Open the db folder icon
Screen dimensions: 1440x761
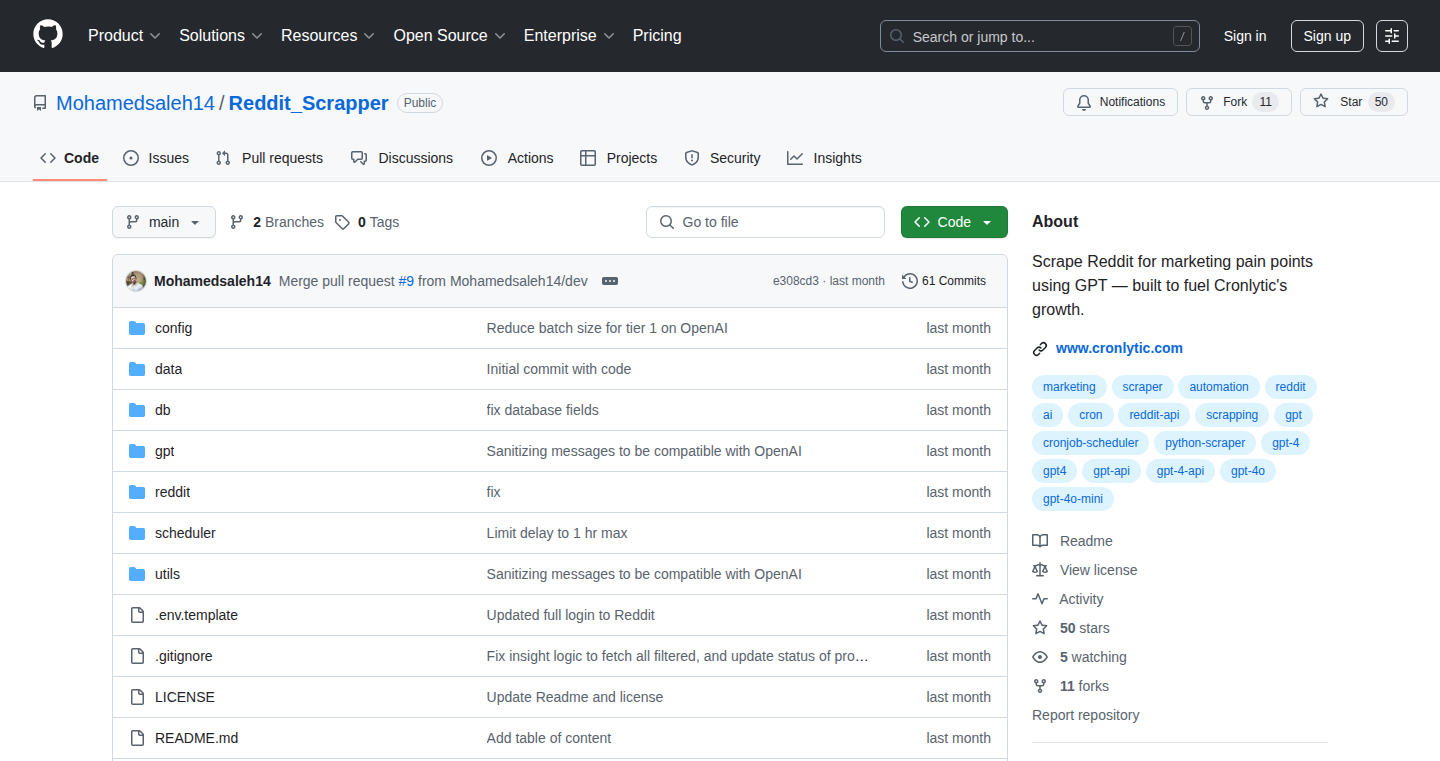(137, 410)
